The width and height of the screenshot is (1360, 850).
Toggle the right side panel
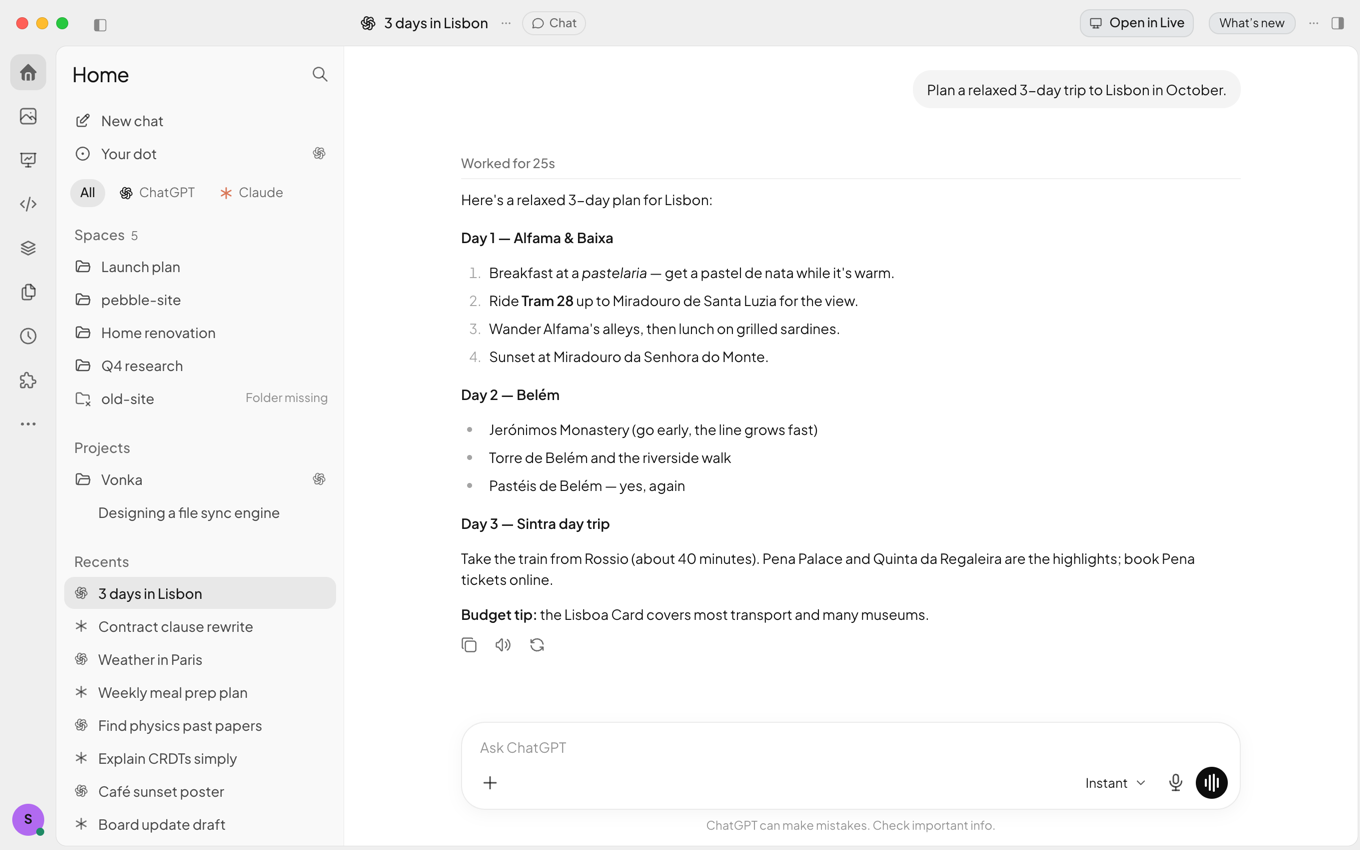point(1338,23)
